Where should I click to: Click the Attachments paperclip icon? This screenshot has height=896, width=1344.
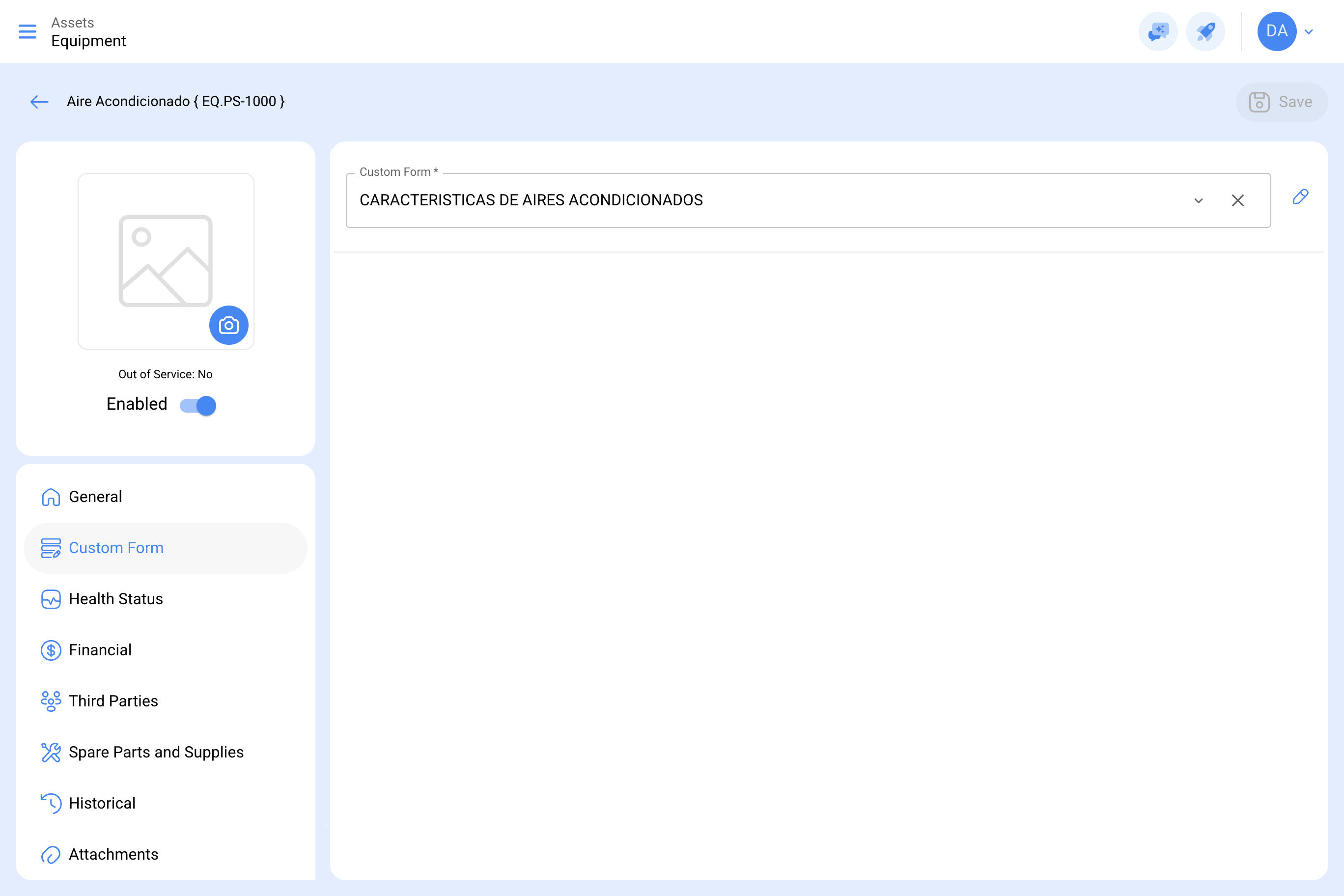(x=51, y=855)
